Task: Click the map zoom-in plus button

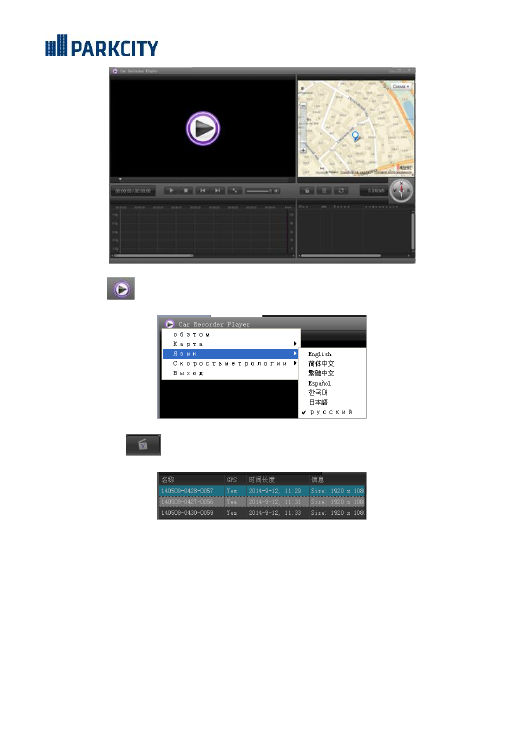Action: pyautogui.click(x=303, y=150)
